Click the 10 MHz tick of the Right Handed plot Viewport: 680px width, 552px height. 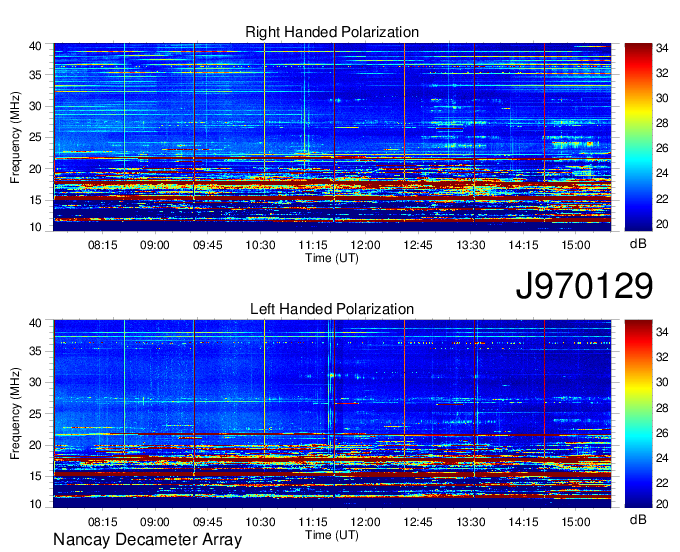coord(35,227)
